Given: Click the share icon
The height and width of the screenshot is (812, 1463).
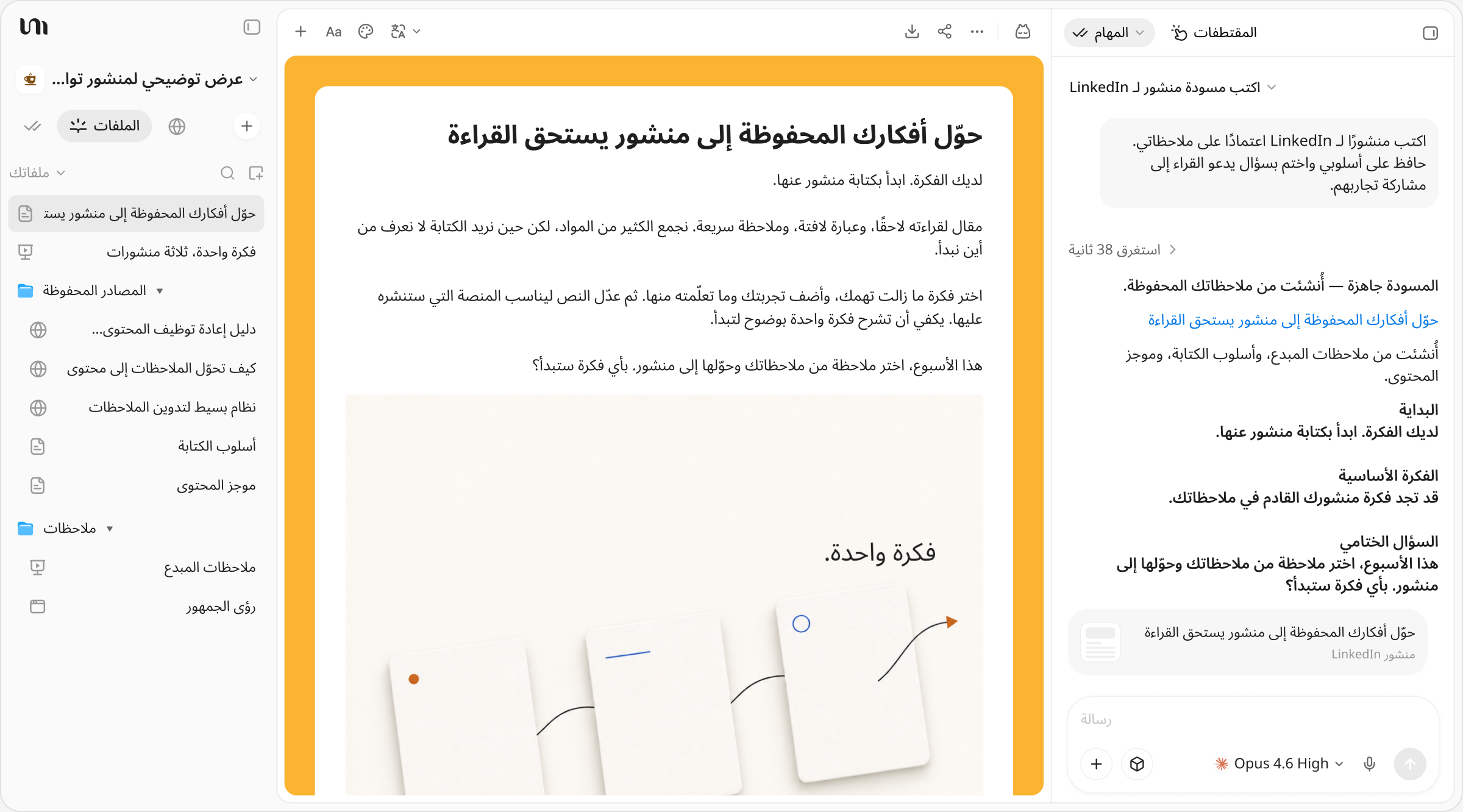Looking at the screenshot, I should tap(945, 32).
